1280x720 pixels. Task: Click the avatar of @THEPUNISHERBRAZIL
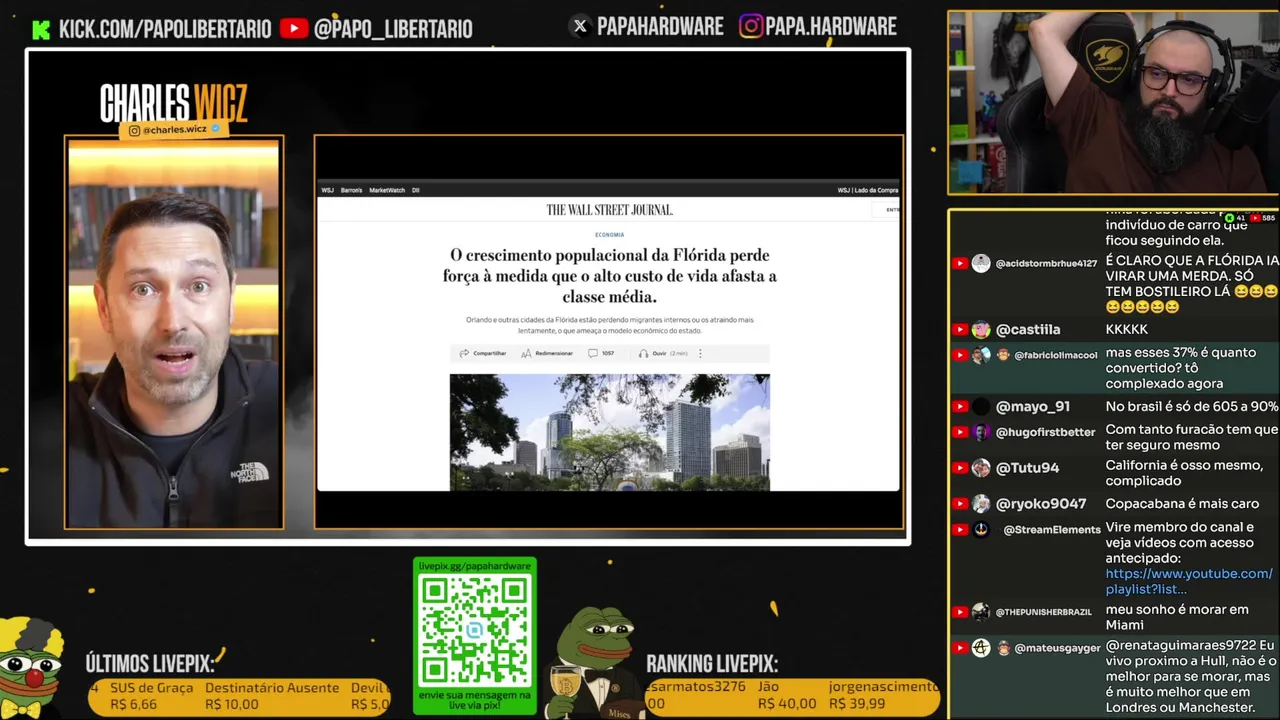tap(981, 612)
